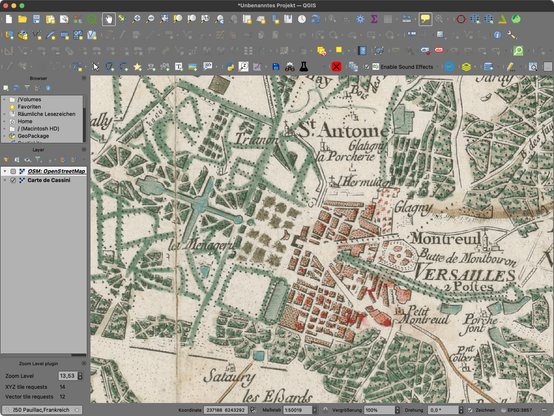Select the Carte de Cassini layer name
554x416 pixels.
coord(49,180)
